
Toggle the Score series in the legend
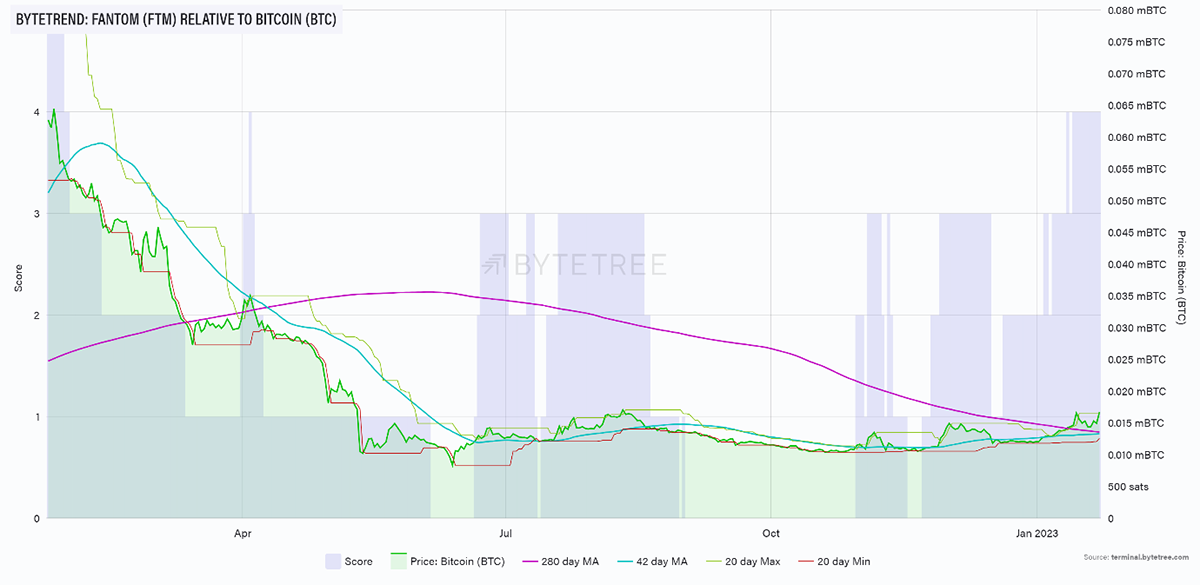349,562
